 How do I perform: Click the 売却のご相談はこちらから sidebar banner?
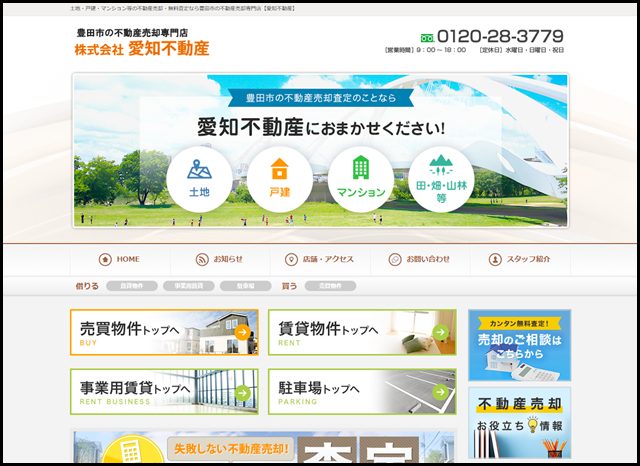click(520, 345)
